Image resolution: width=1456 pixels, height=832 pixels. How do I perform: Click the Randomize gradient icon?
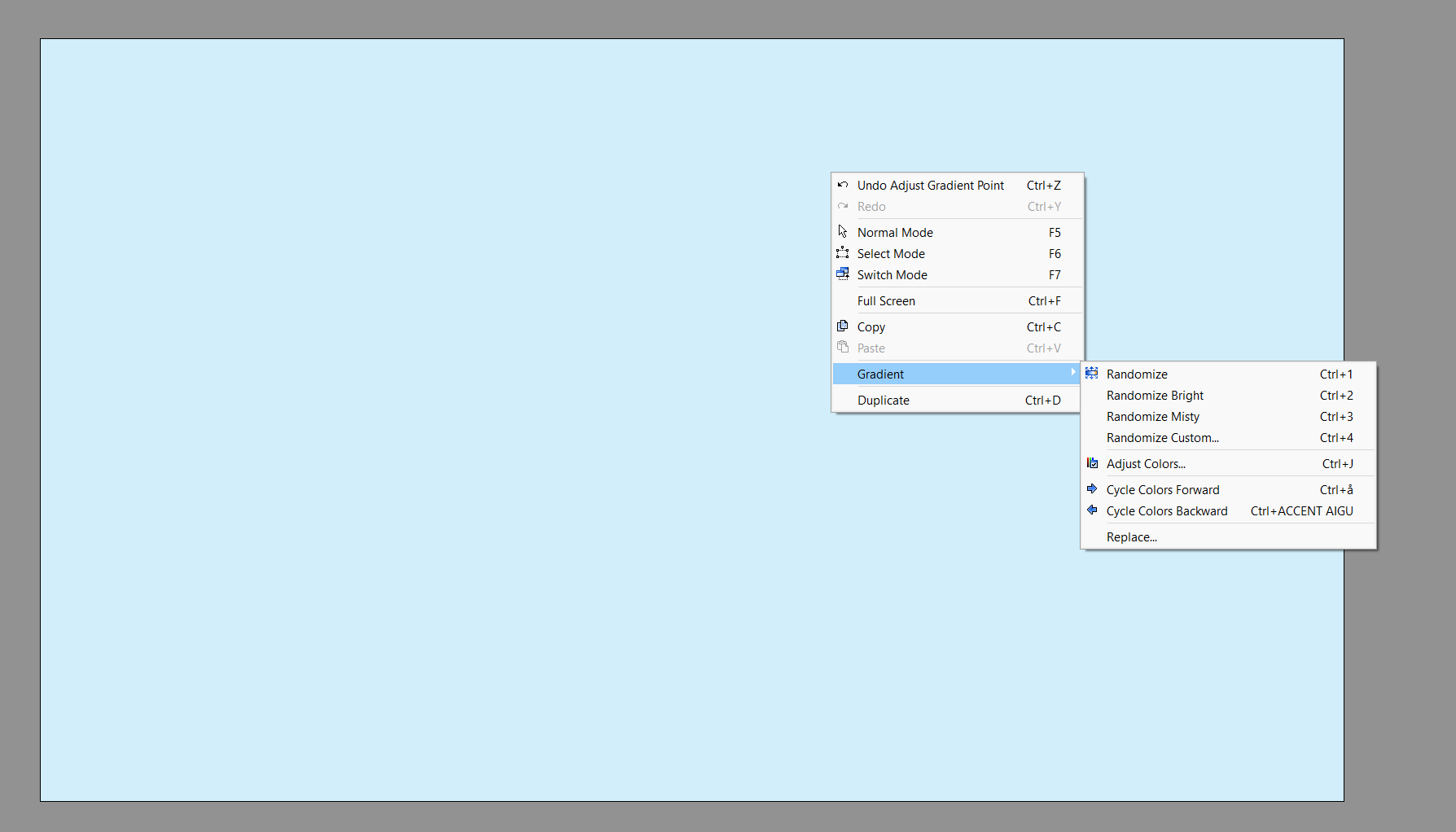(1092, 374)
